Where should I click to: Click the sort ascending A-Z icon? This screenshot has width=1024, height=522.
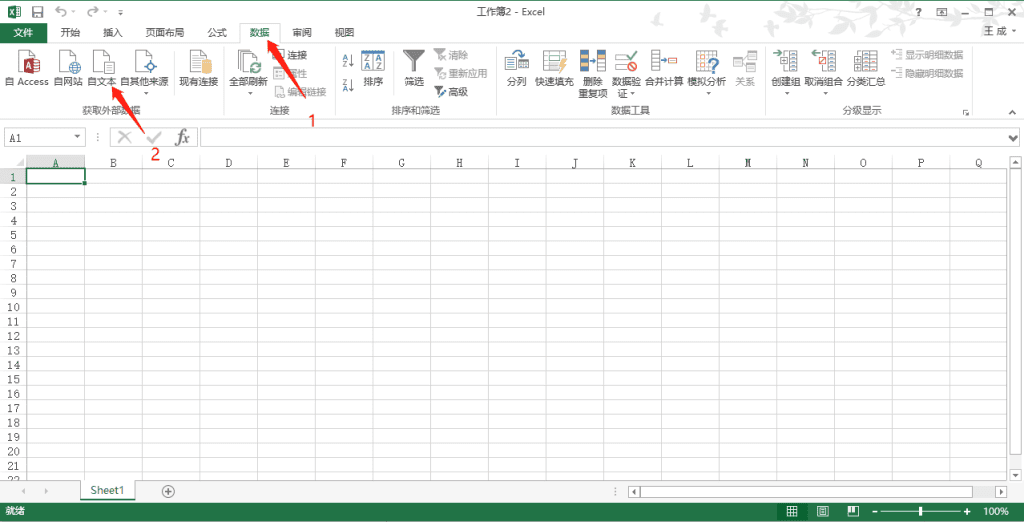[348, 59]
